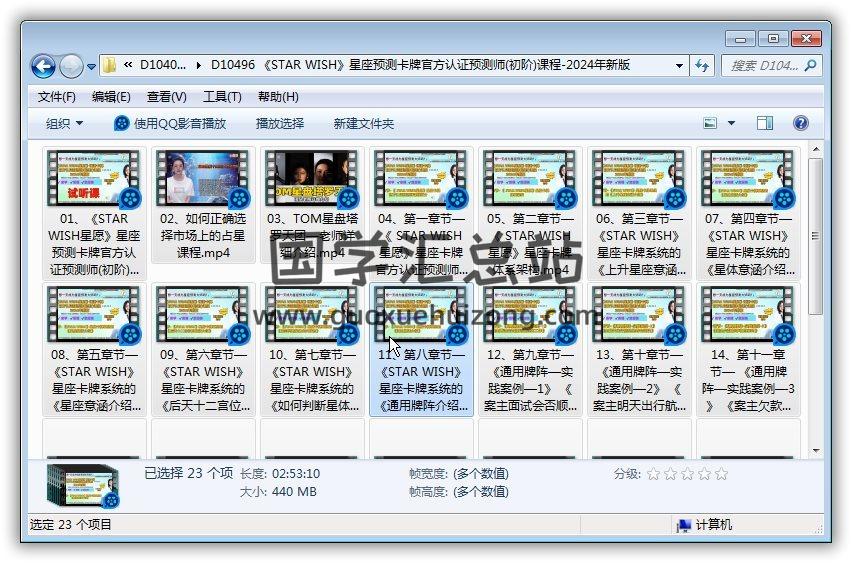Screen dimensions: 852x563
Task: Select video 13 第十章节 thumbnail
Action: [x=639, y=314]
